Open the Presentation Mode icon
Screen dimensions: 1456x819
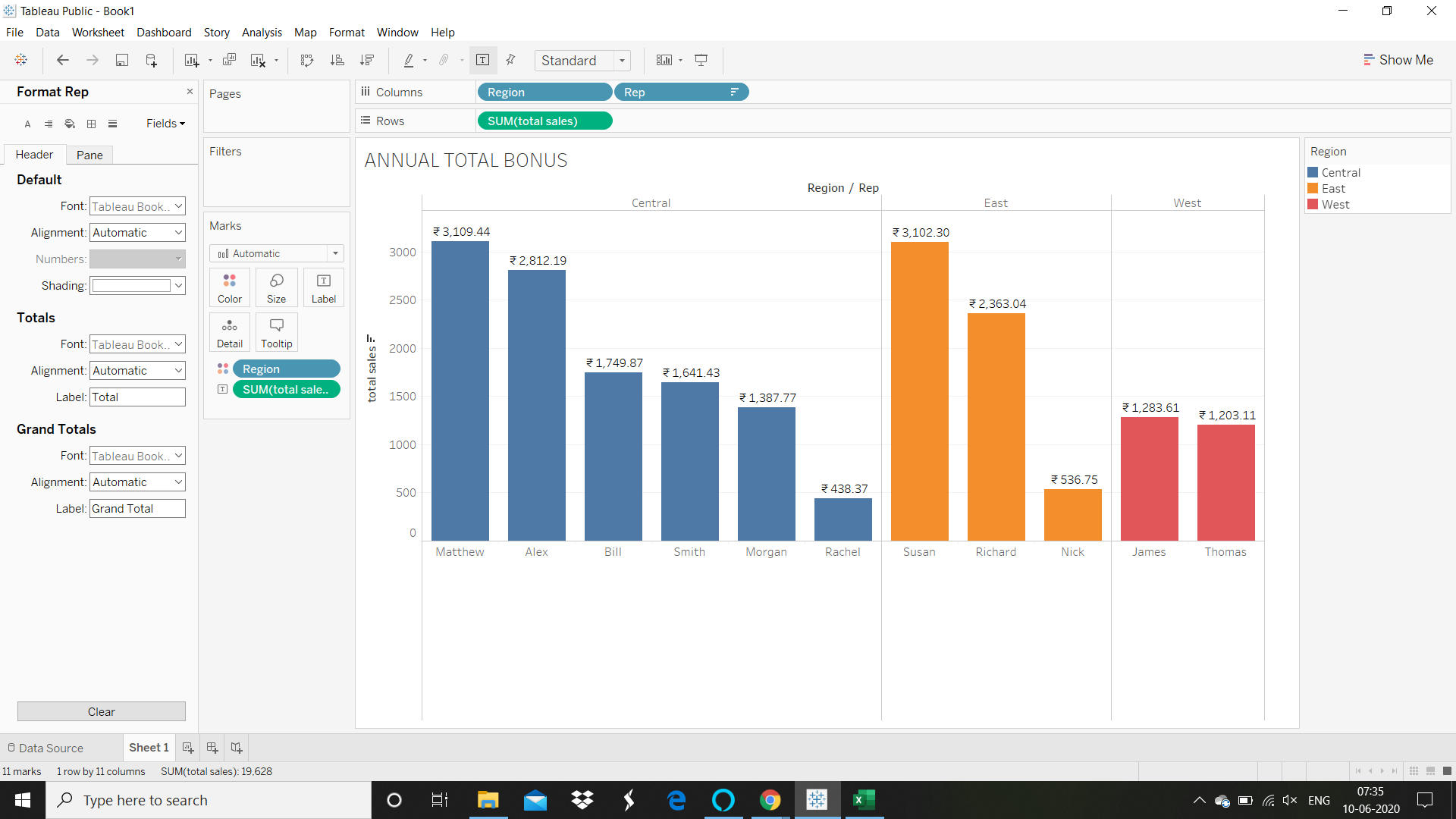coord(701,60)
